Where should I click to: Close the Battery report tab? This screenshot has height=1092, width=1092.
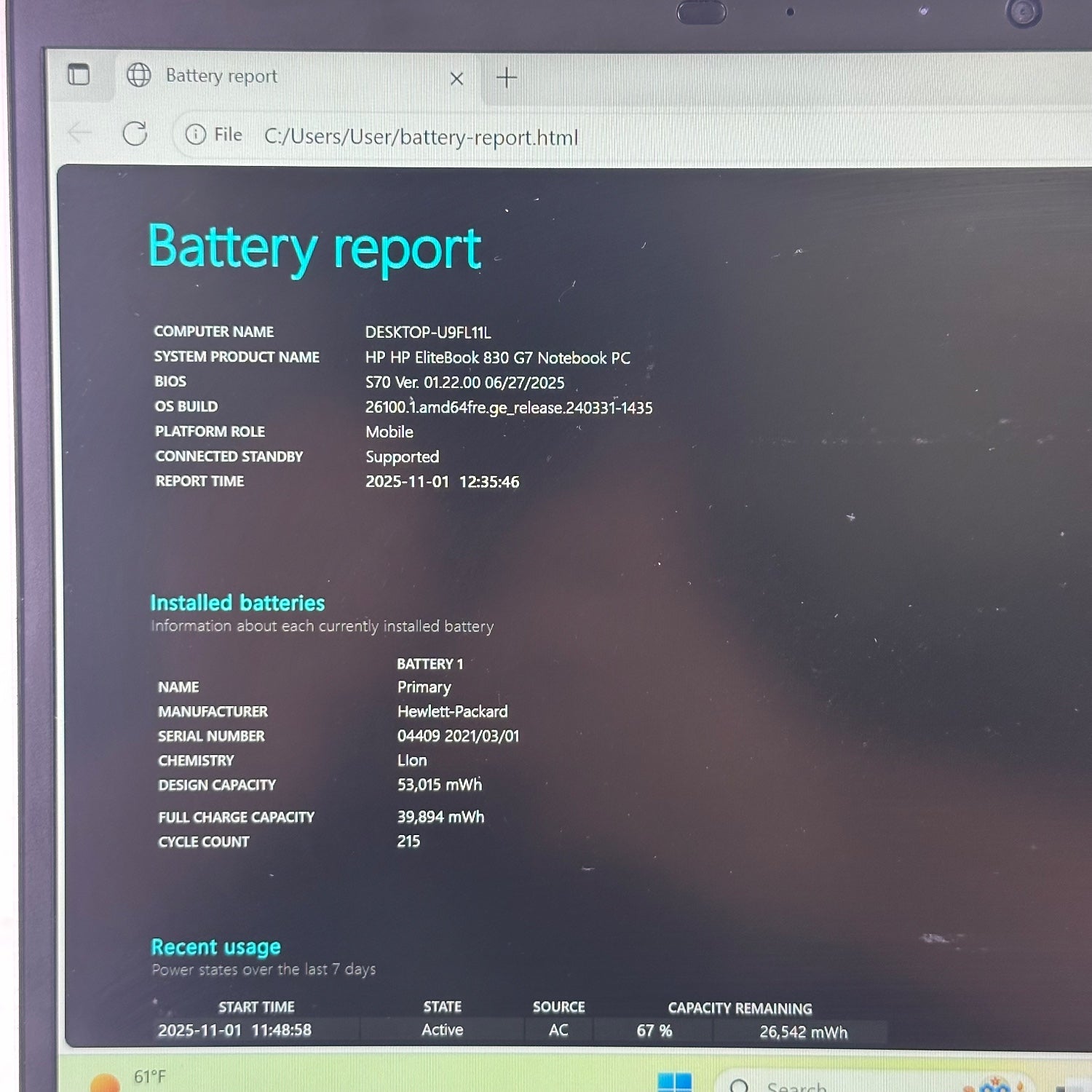click(x=456, y=79)
